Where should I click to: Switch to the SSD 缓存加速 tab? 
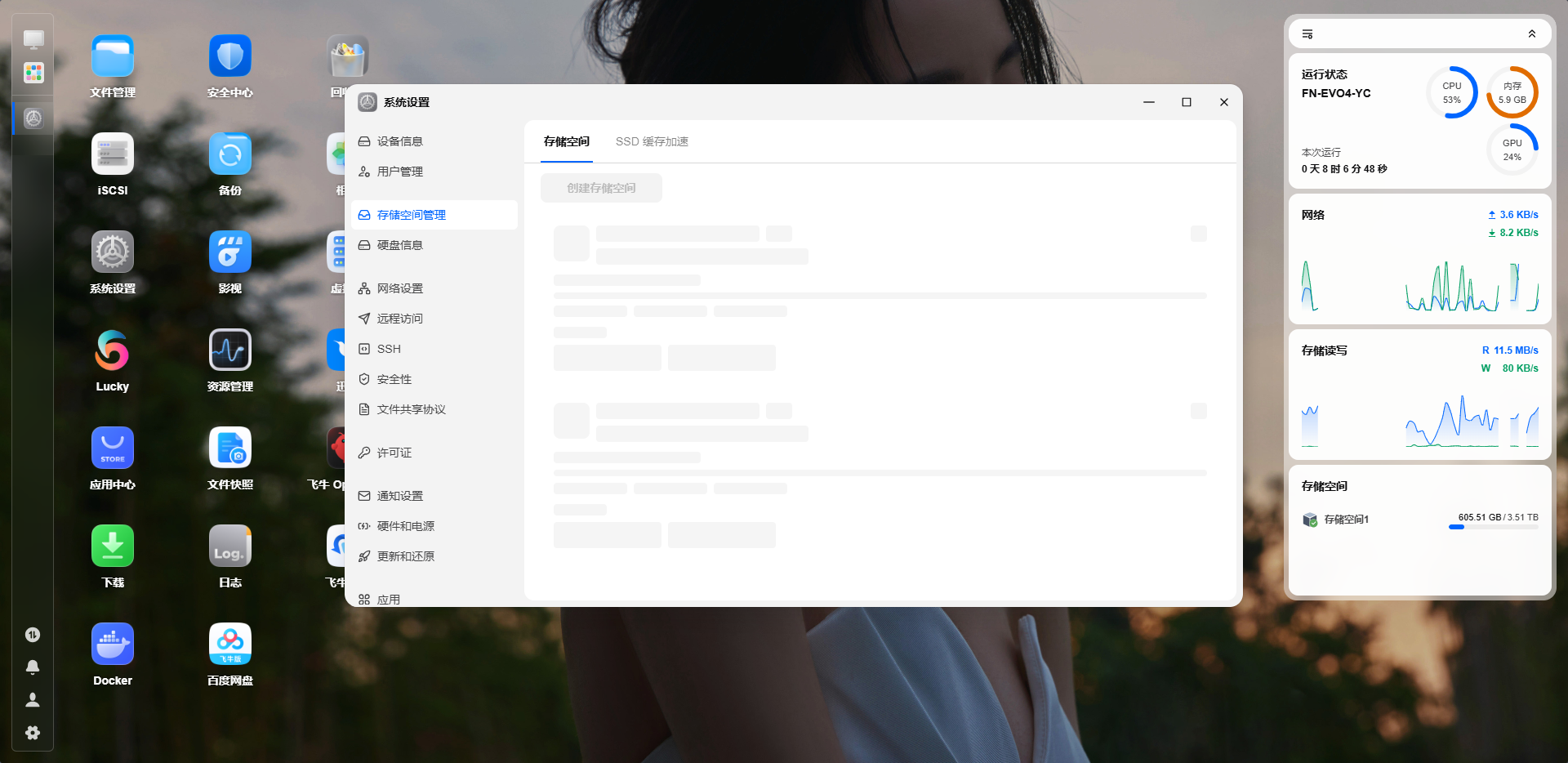tap(652, 142)
